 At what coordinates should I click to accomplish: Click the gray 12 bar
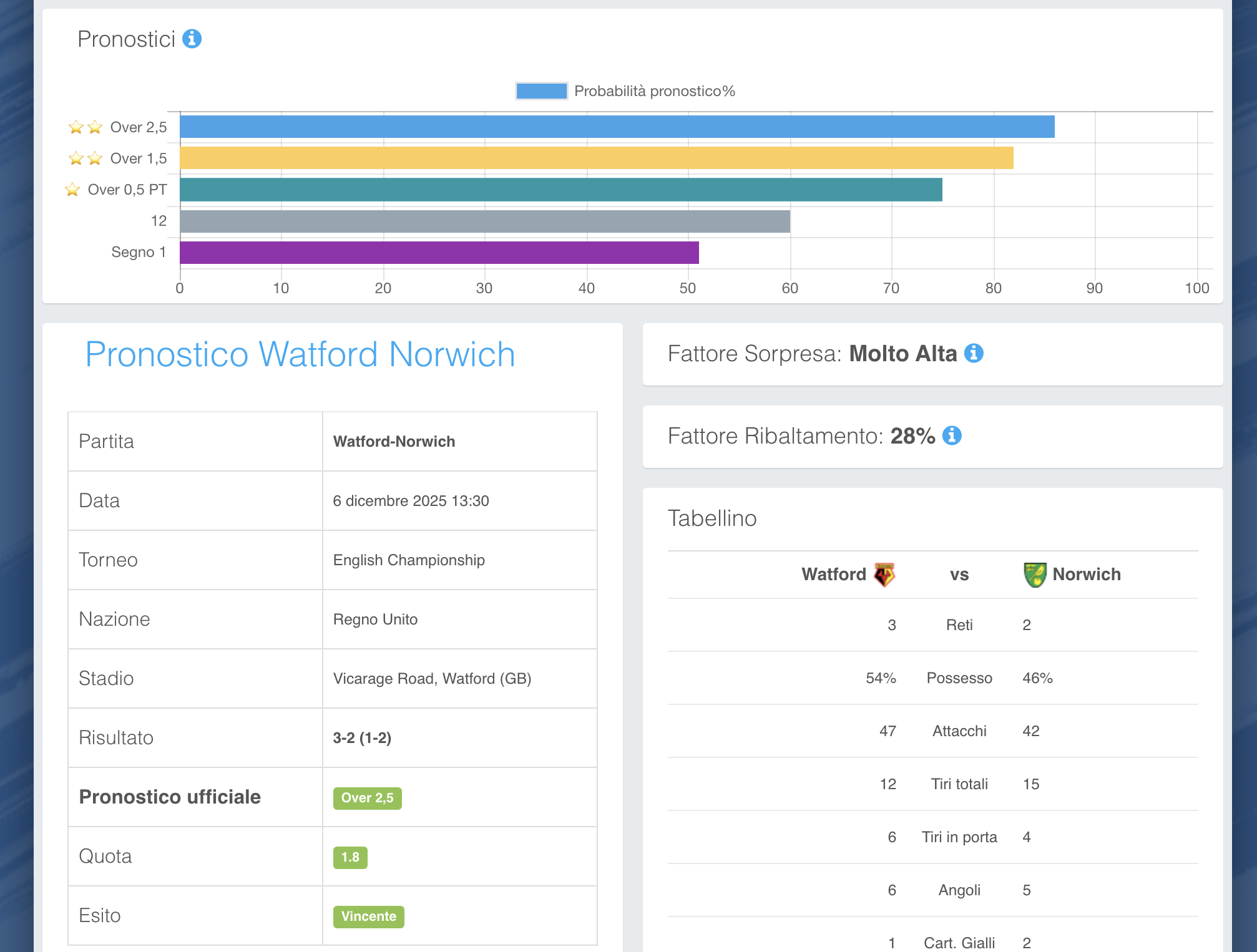tap(484, 221)
